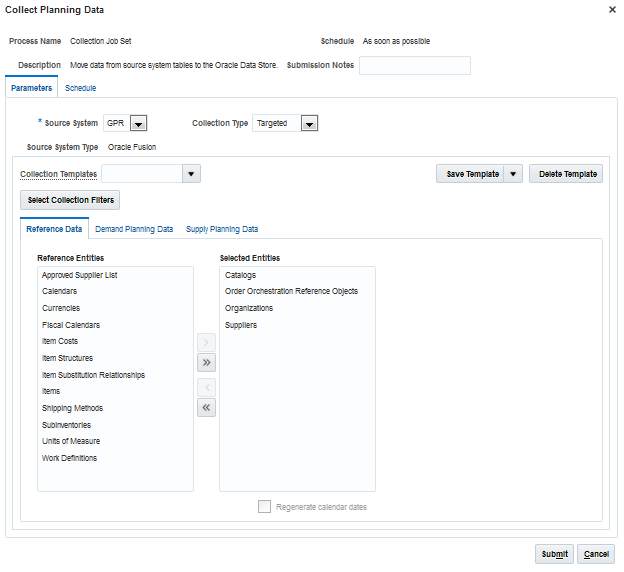Click the Submit button

tap(554, 554)
